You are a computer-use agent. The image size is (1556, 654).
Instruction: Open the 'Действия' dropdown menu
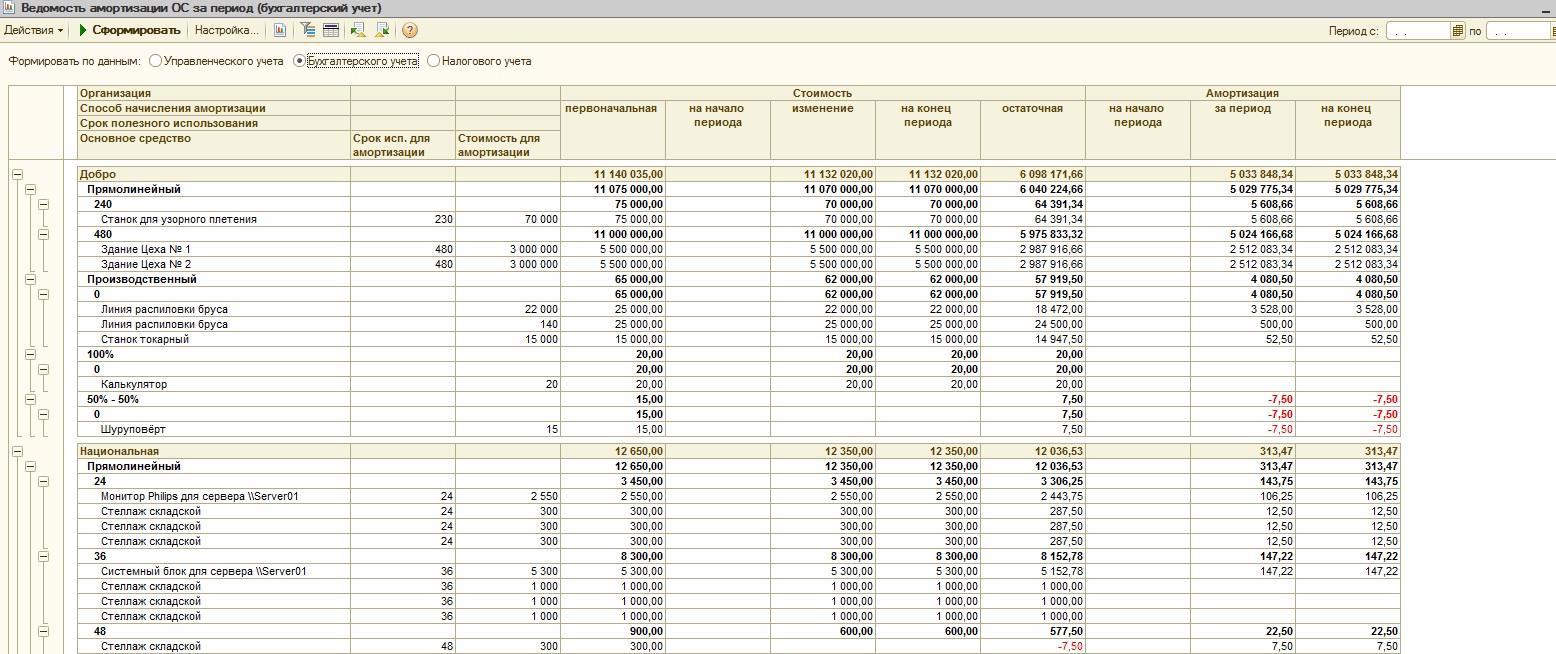[34, 30]
